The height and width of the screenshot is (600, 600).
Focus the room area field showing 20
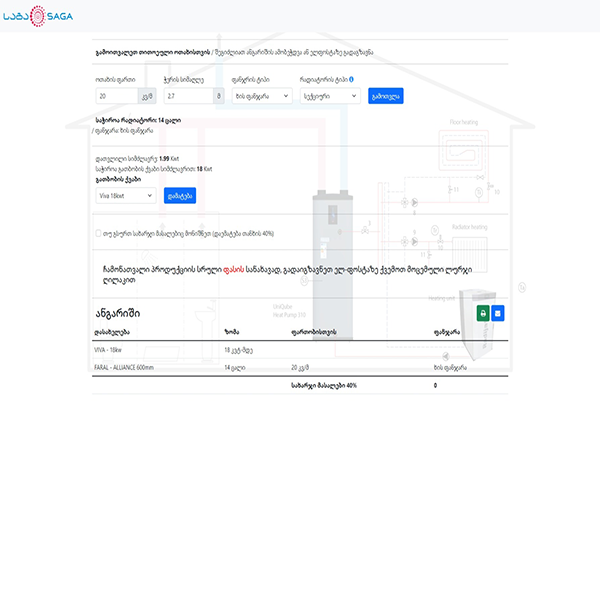click(117, 96)
